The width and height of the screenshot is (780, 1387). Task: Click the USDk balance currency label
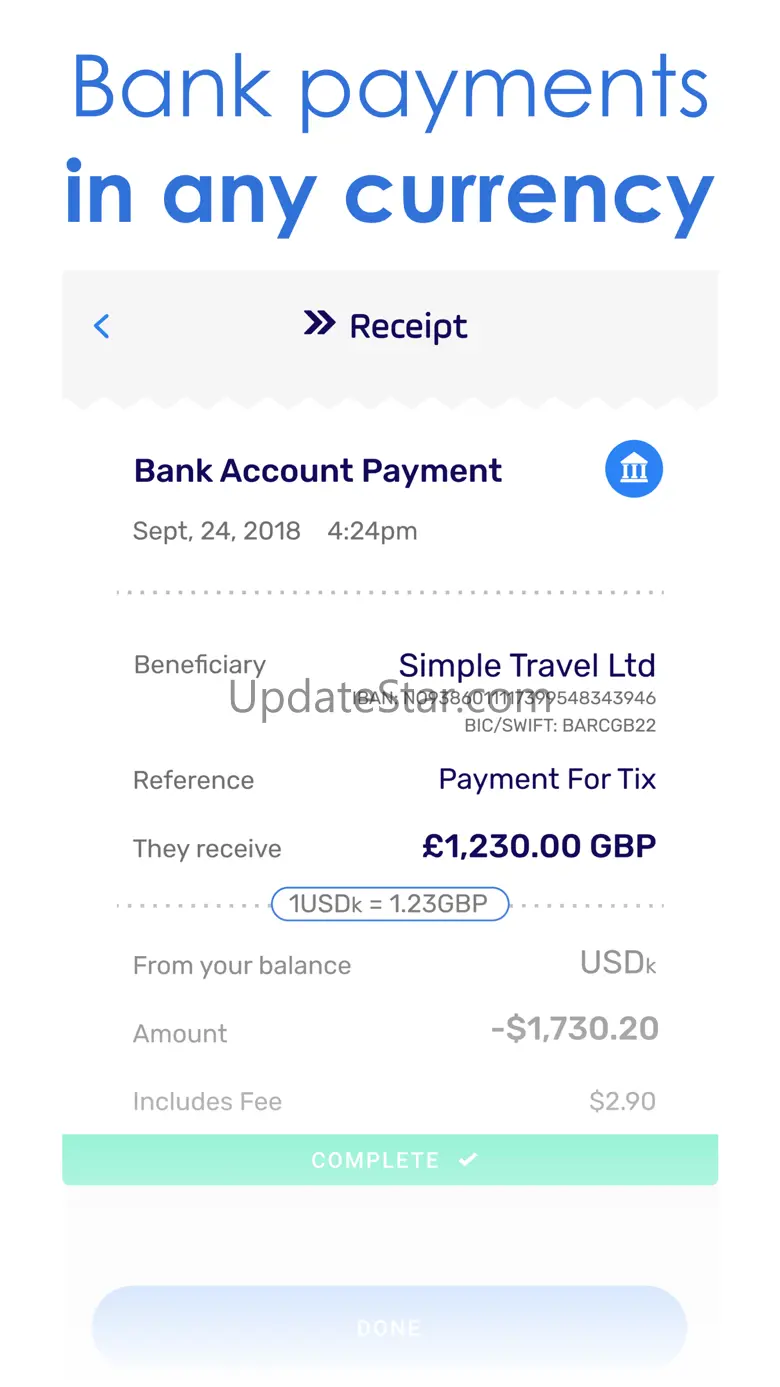click(618, 963)
